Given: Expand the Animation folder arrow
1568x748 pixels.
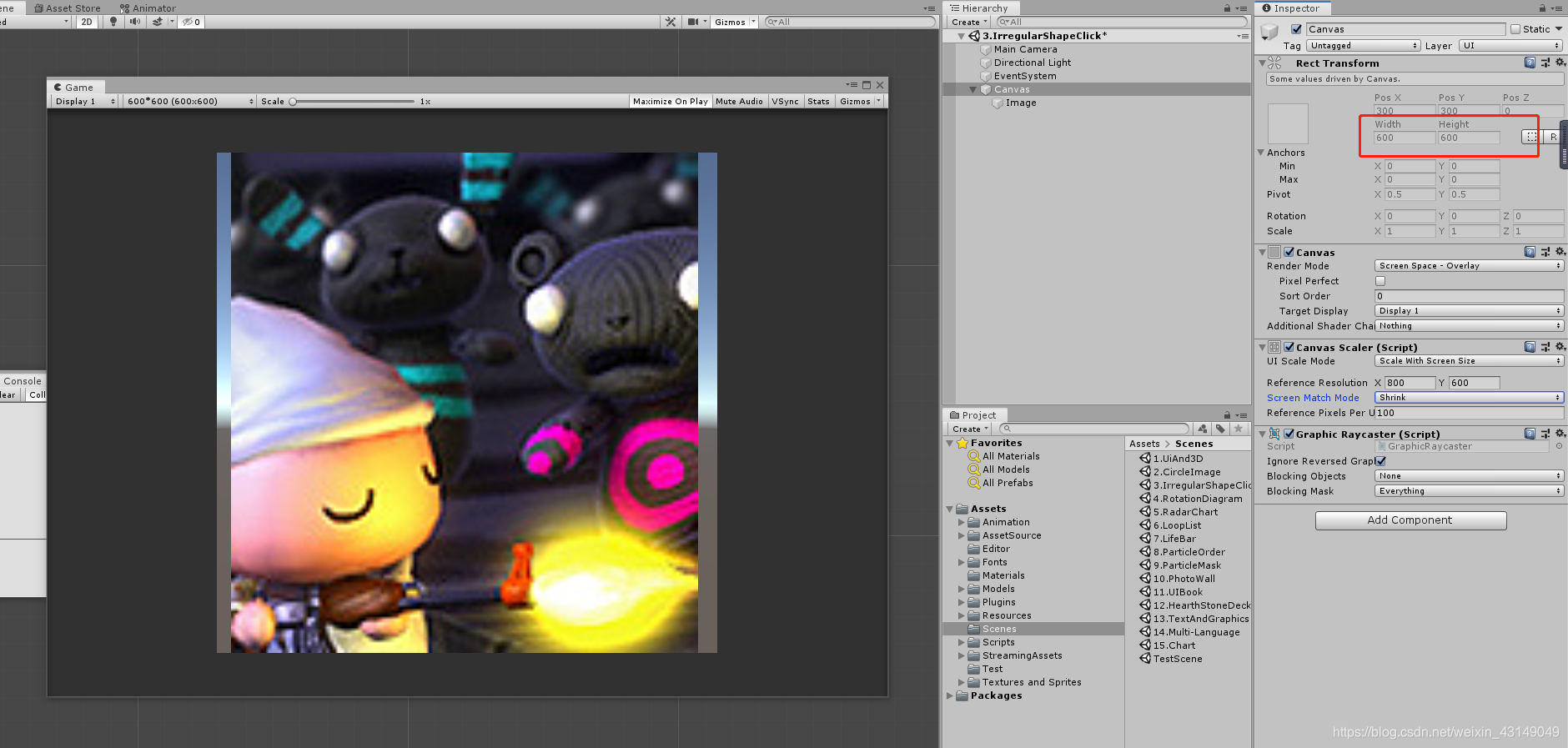Looking at the screenshot, I should [961, 522].
